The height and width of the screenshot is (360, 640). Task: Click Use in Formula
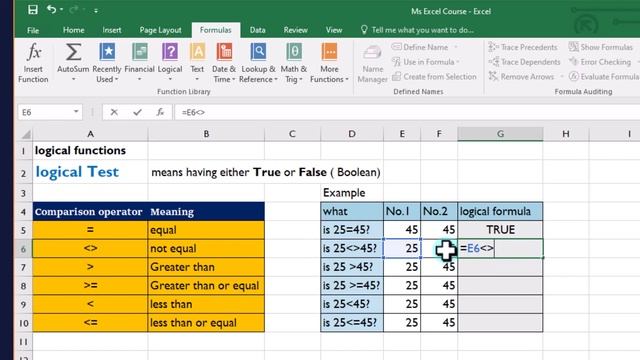426,62
